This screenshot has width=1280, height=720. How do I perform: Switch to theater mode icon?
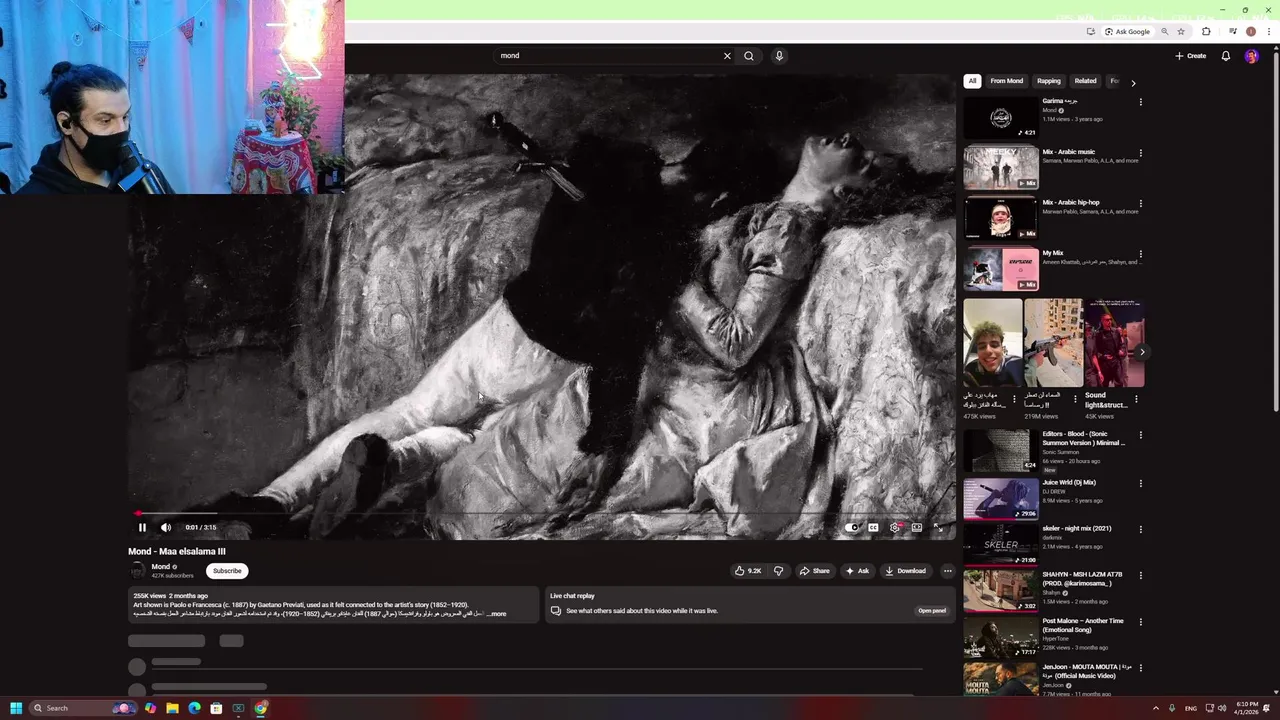(x=916, y=527)
